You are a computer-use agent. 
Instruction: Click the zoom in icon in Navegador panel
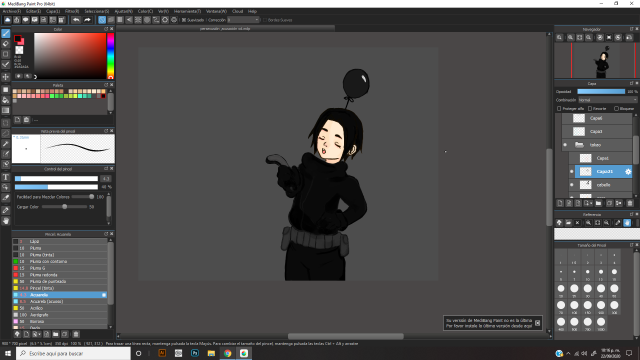click(x=571, y=38)
